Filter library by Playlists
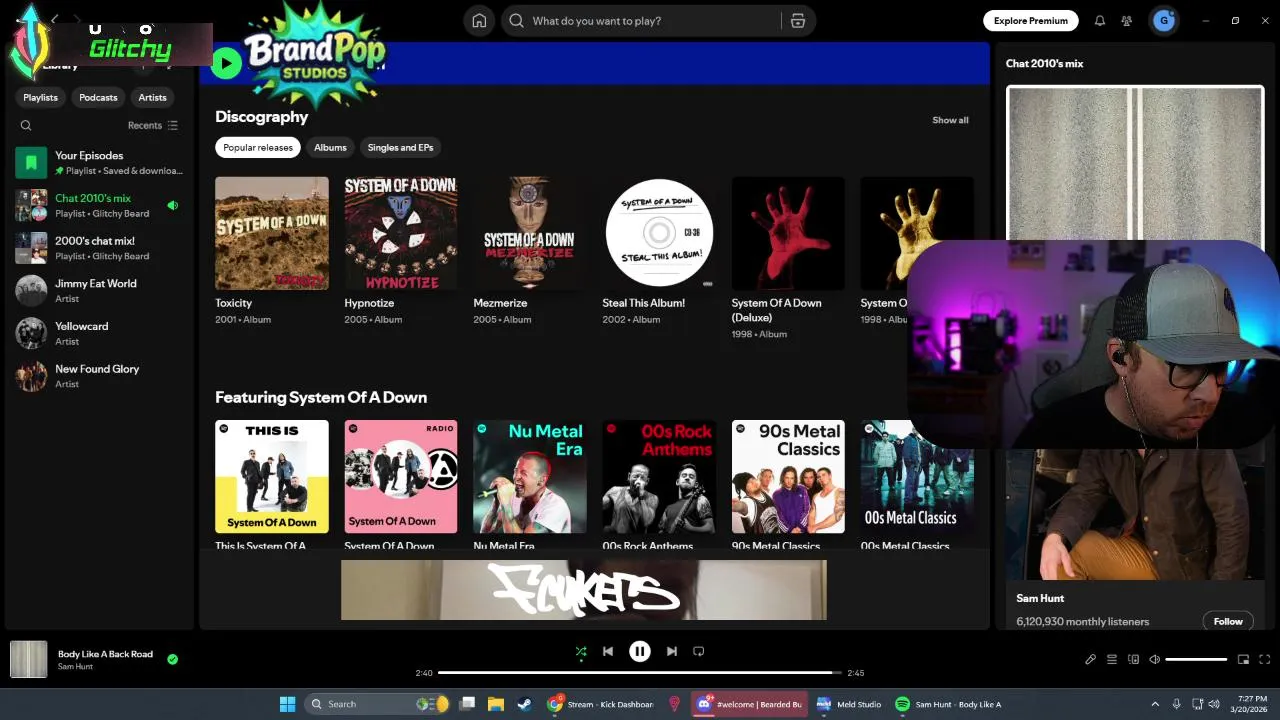The width and height of the screenshot is (1280, 720). (41, 97)
